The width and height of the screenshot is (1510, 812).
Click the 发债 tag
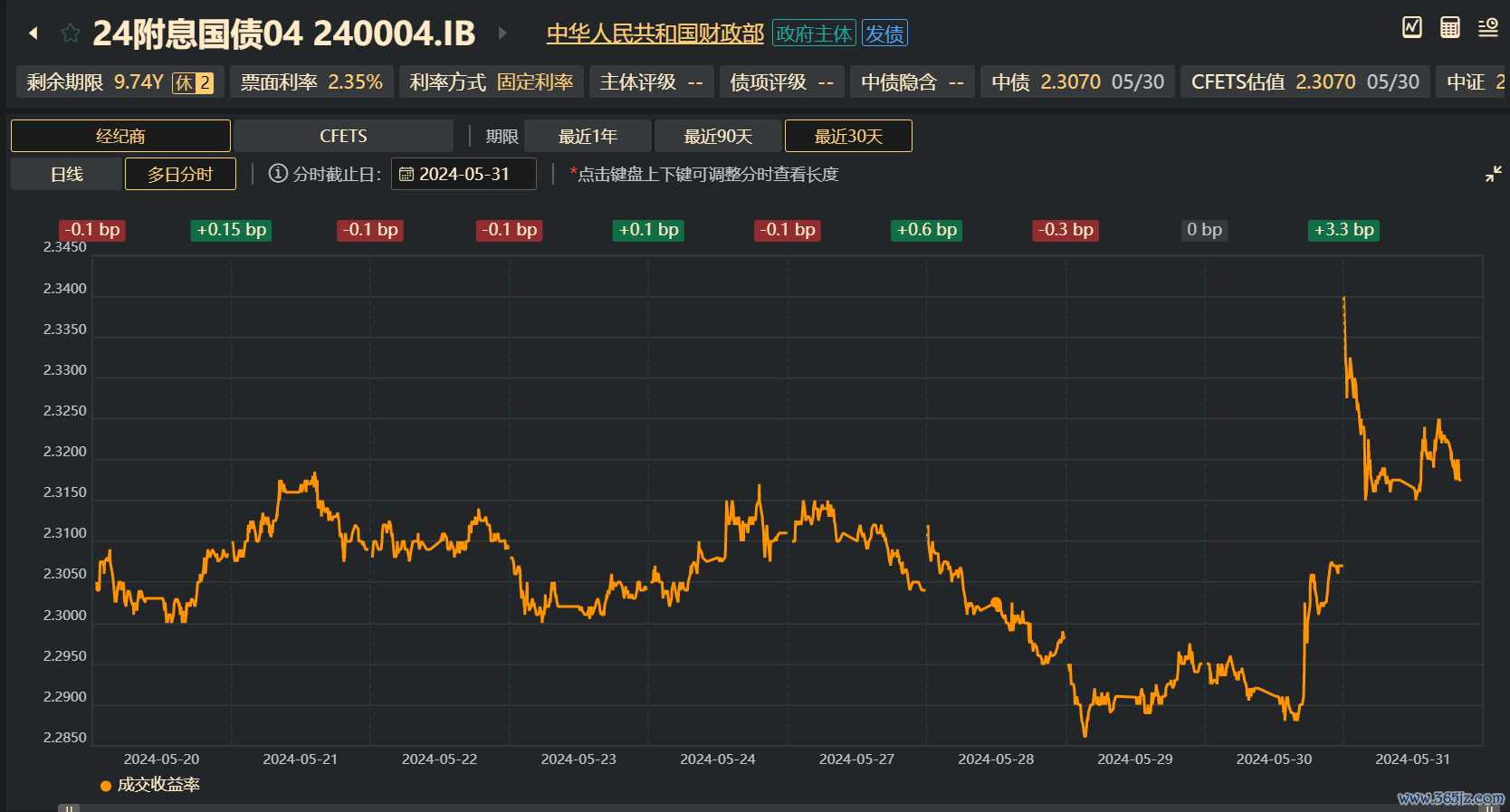884,33
